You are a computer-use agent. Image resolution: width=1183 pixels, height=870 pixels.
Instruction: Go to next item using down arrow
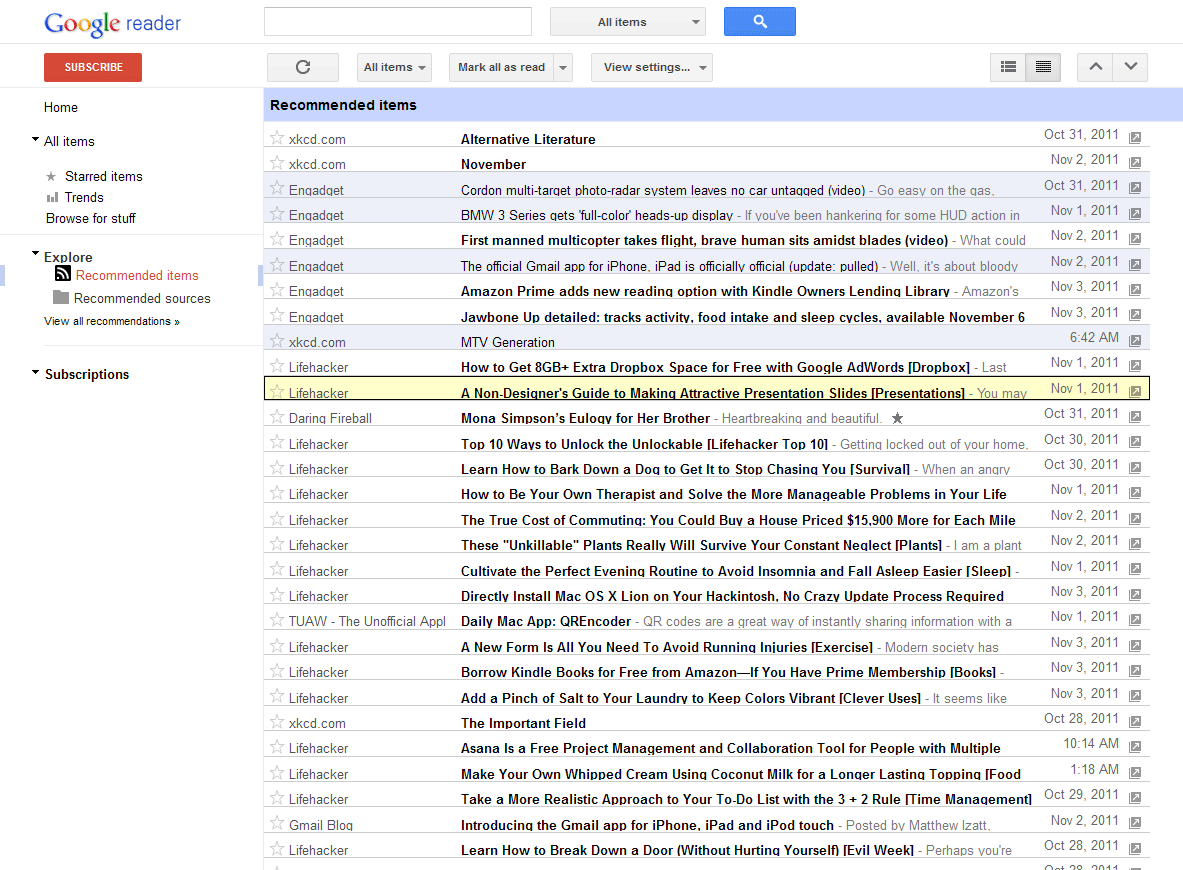point(1130,67)
